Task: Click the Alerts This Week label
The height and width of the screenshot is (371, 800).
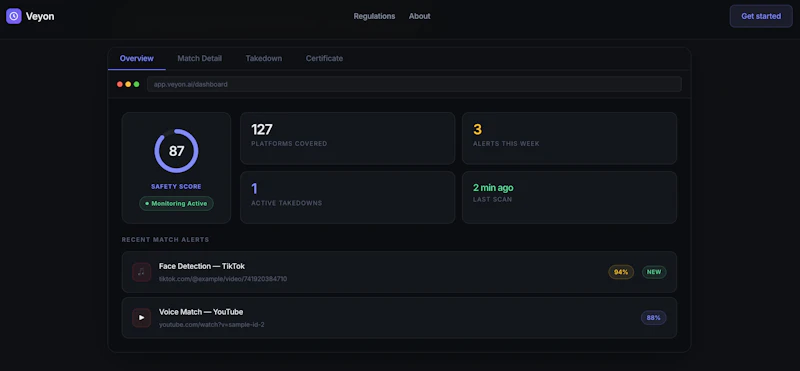Action: coord(506,144)
